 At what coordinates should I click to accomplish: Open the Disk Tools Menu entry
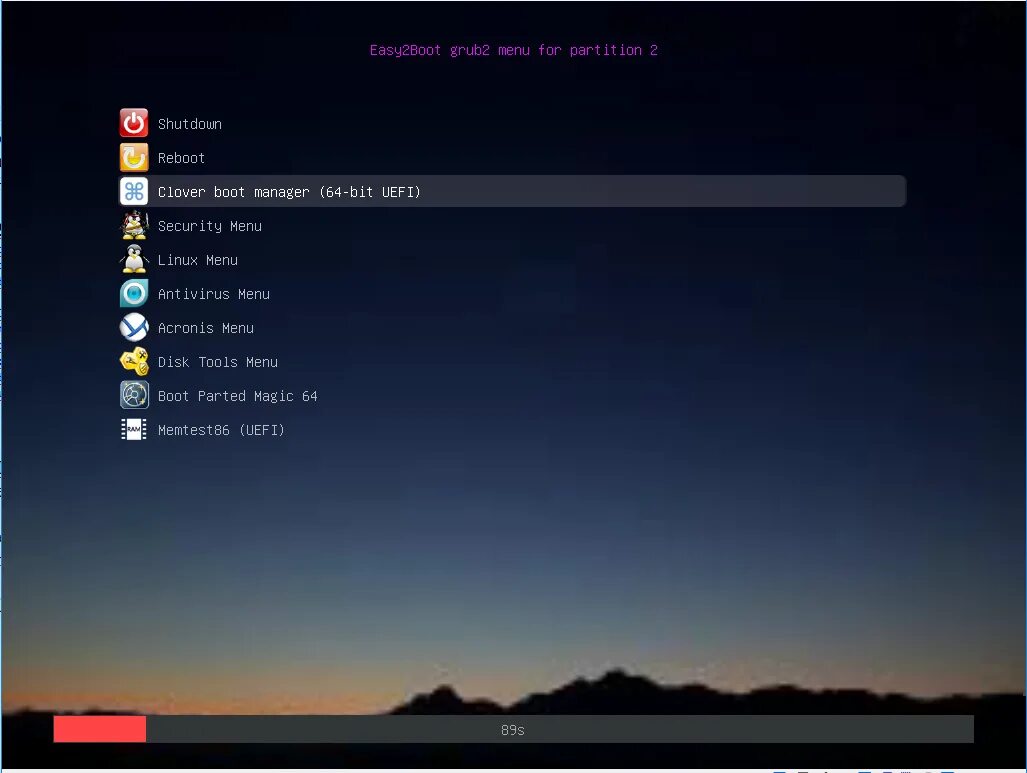(x=217, y=362)
